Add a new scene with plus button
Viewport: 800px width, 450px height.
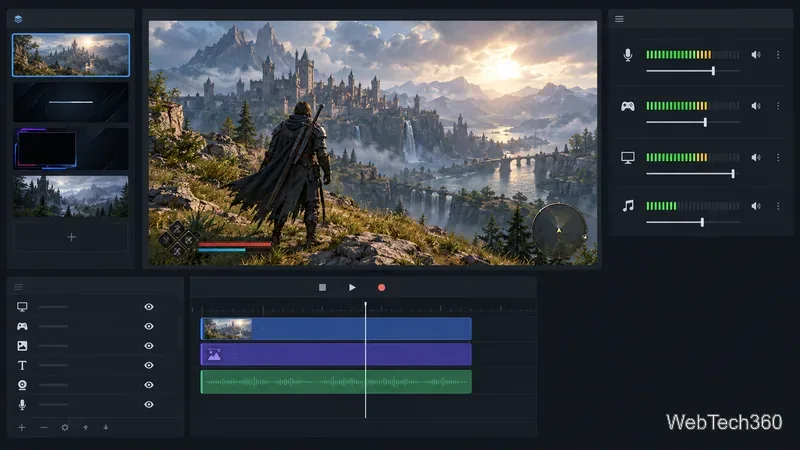tap(71, 237)
